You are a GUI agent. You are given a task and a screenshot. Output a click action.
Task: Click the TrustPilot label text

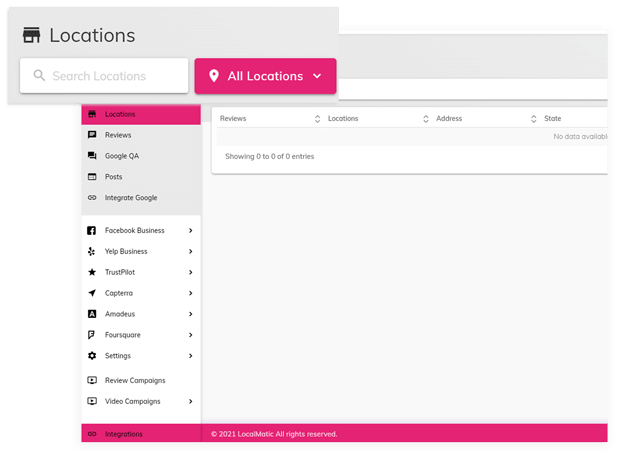(x=120, y=272)
